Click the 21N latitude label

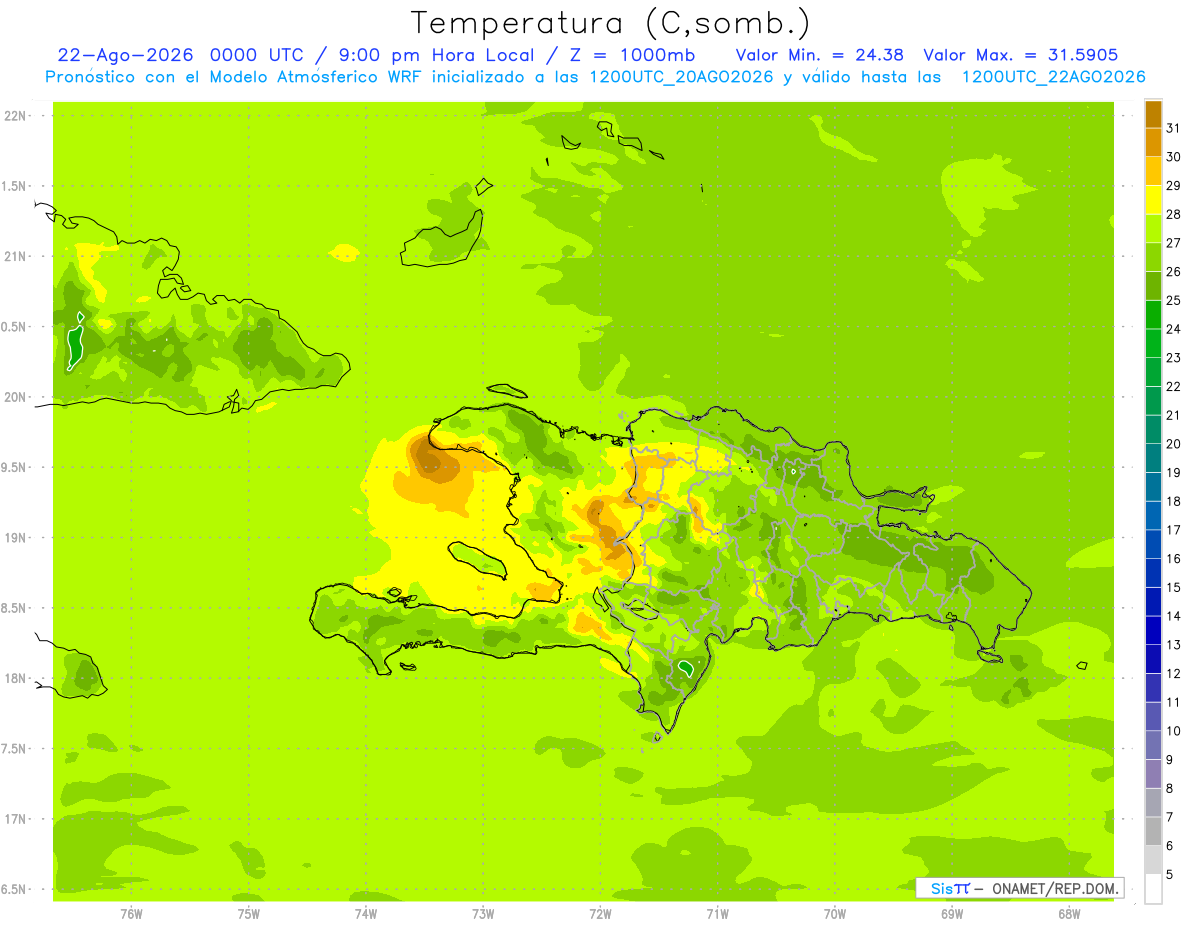tap(15, 256)
